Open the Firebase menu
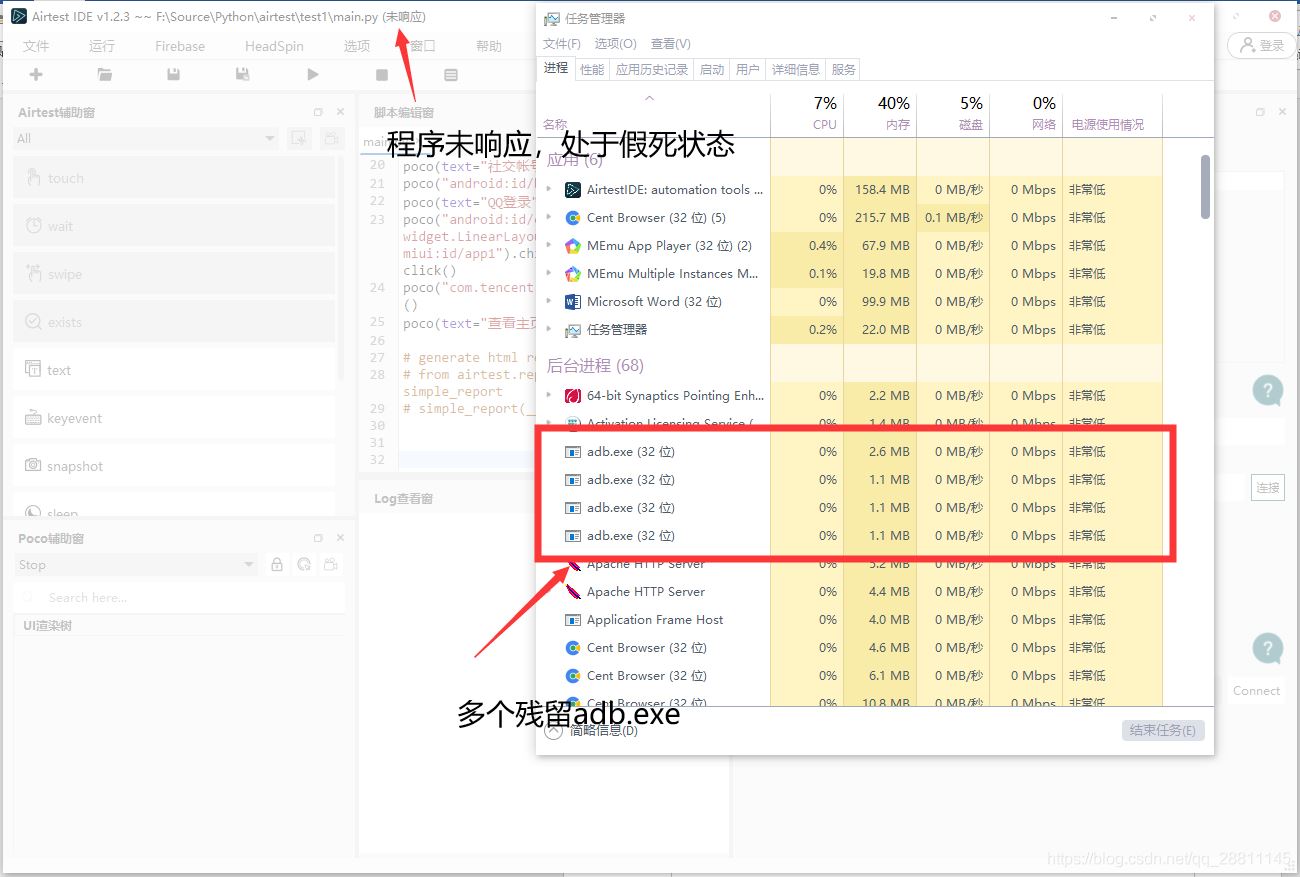1300x877 pixels. click(x=180, y=46)
